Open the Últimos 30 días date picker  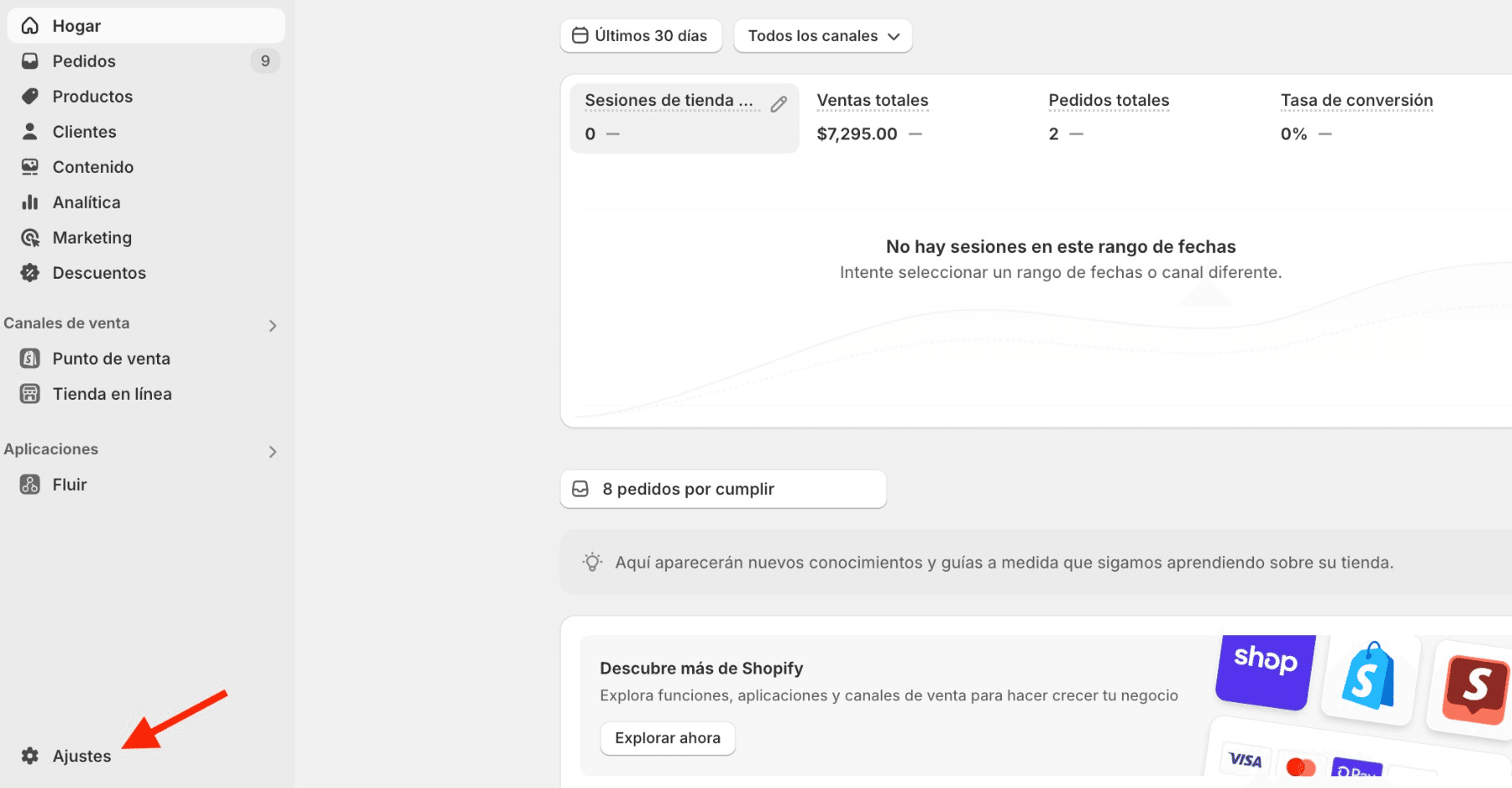click(x=640, y=36)
